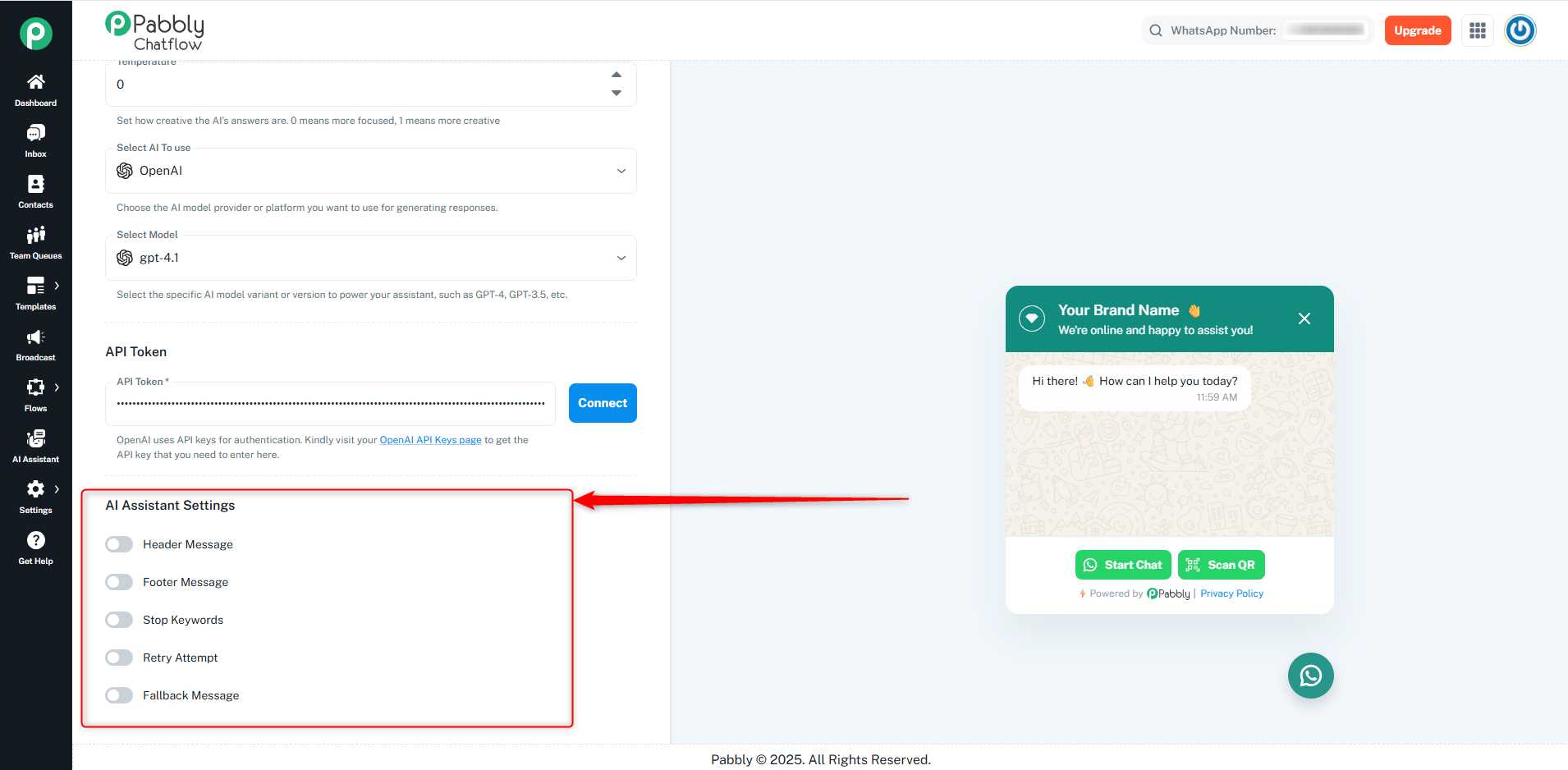Open the Settings gear icon
Image resolution: width=1568 pixels, height=770 pixels.
(x=35, y=489)
